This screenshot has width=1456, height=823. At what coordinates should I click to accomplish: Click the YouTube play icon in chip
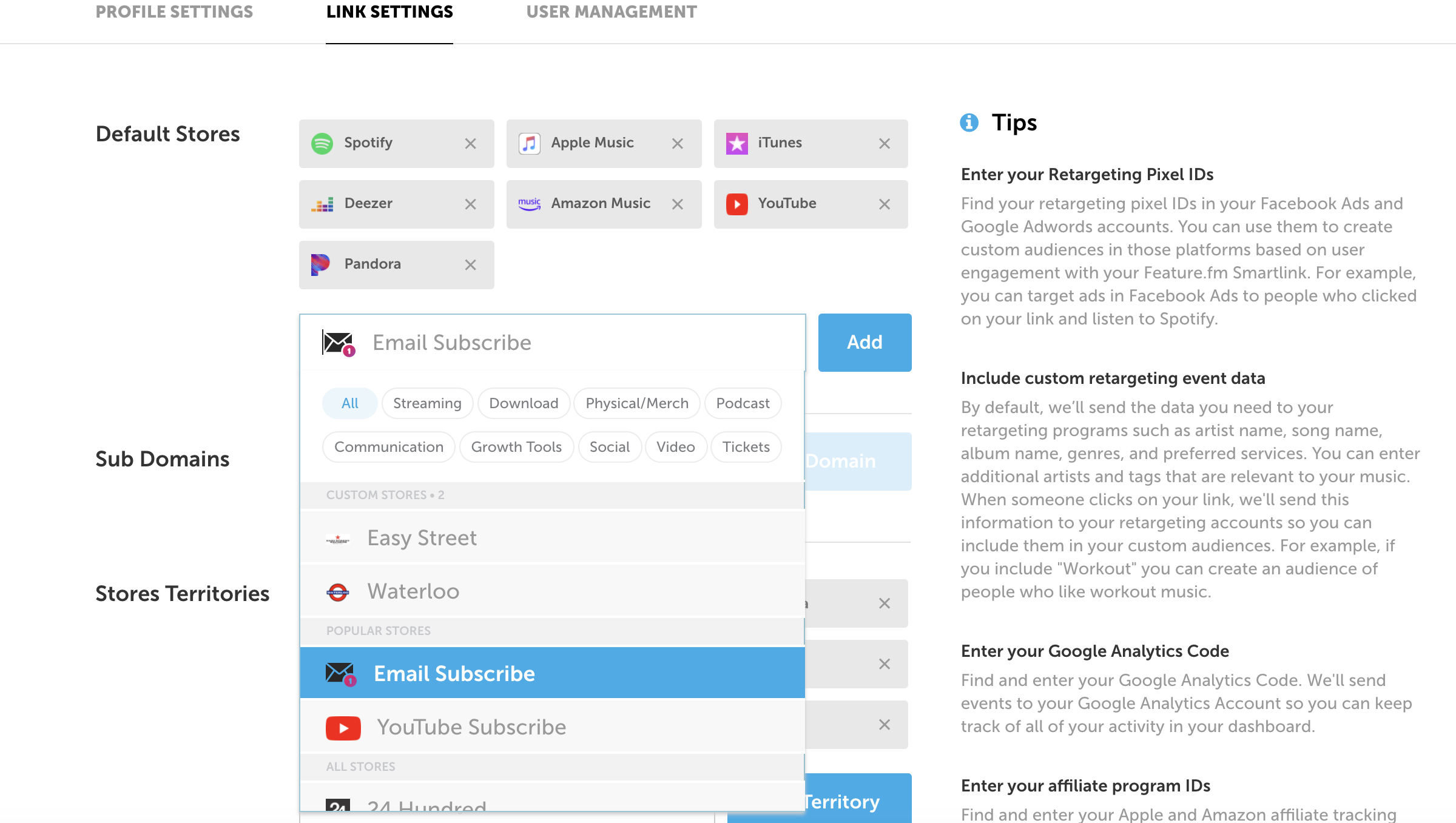[737, 204]
